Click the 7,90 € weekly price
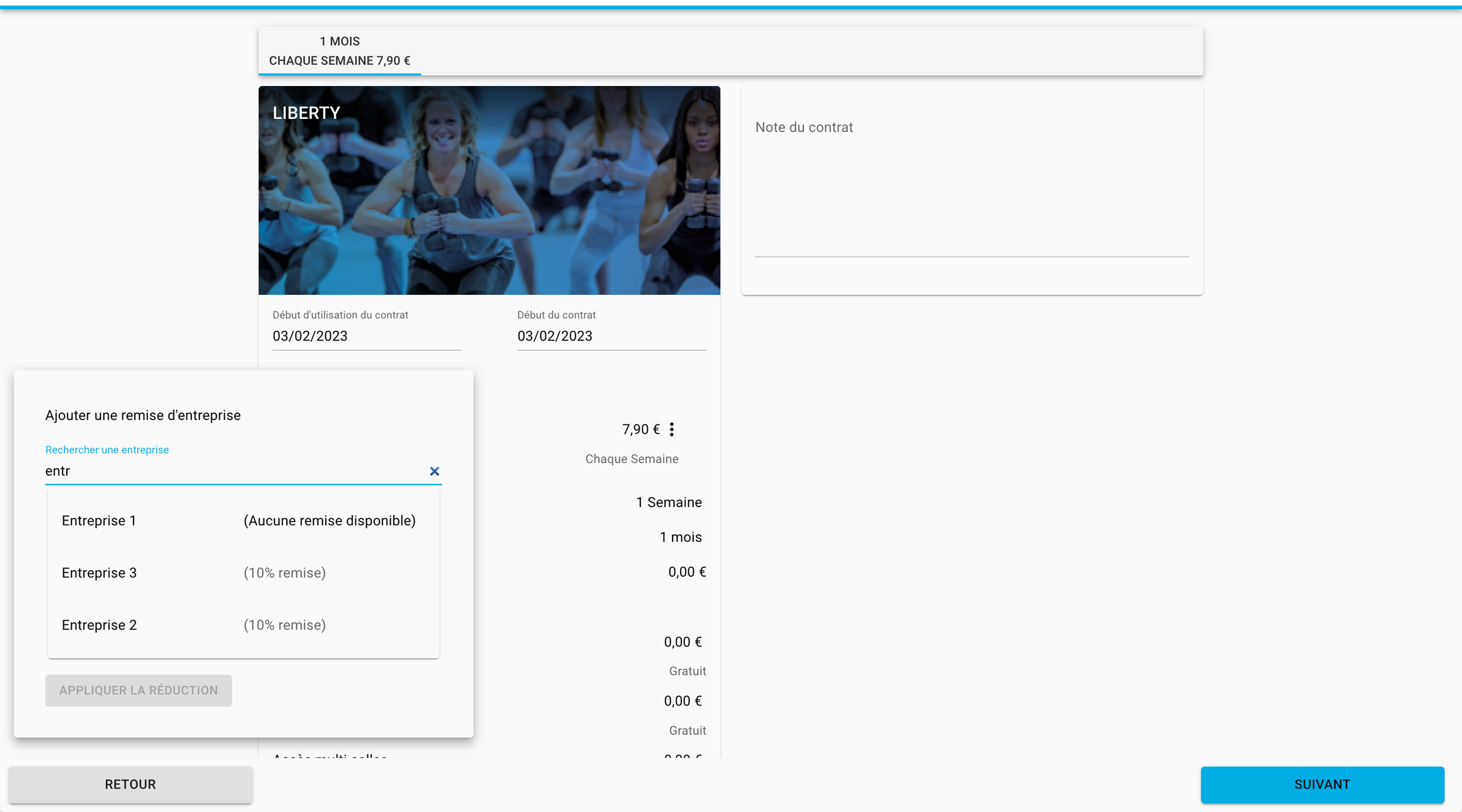This screenshot has height=812, width=1462. pyautogui.click(x=640, y=430)
